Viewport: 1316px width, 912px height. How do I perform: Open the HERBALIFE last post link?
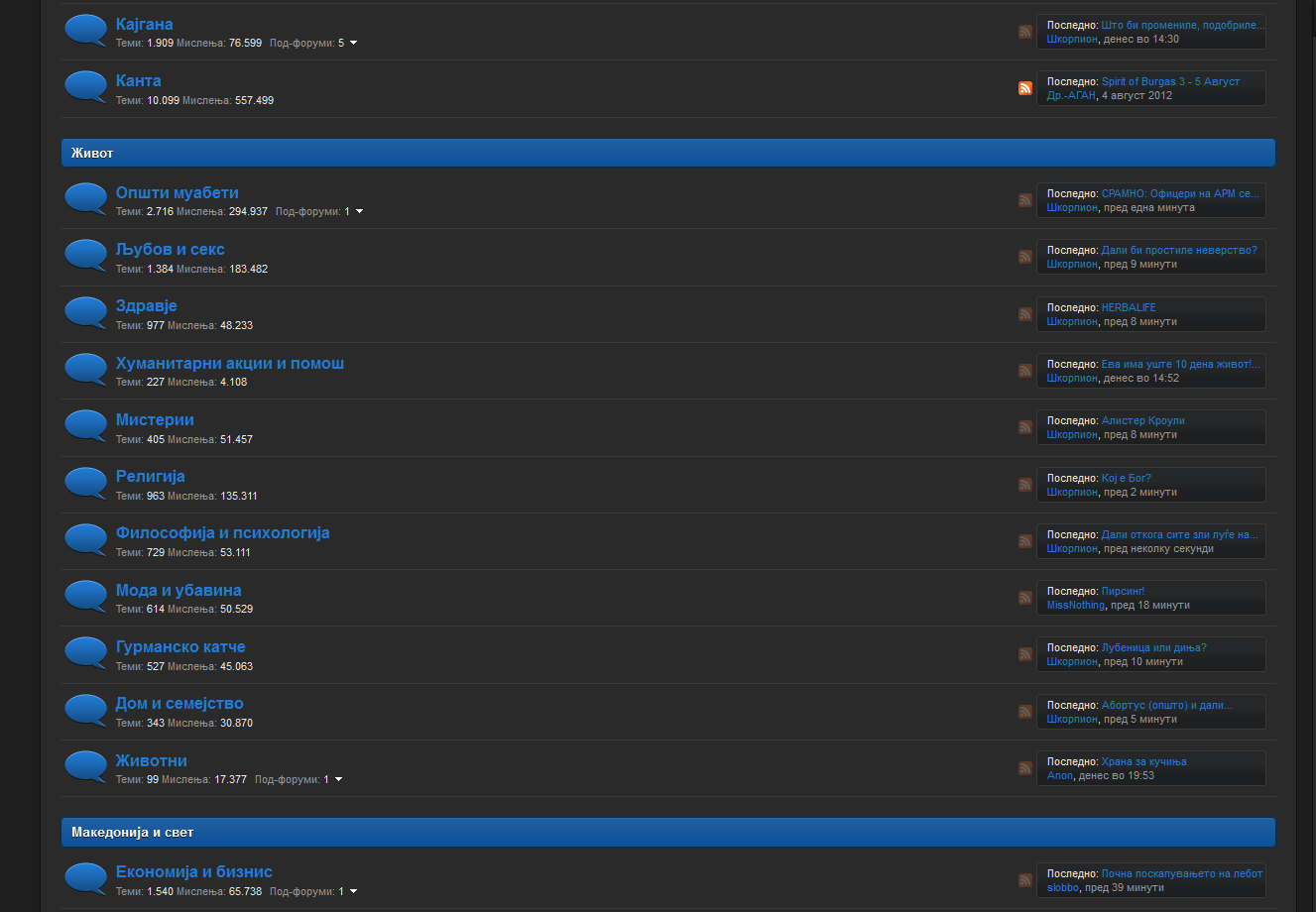[1129, 307]
